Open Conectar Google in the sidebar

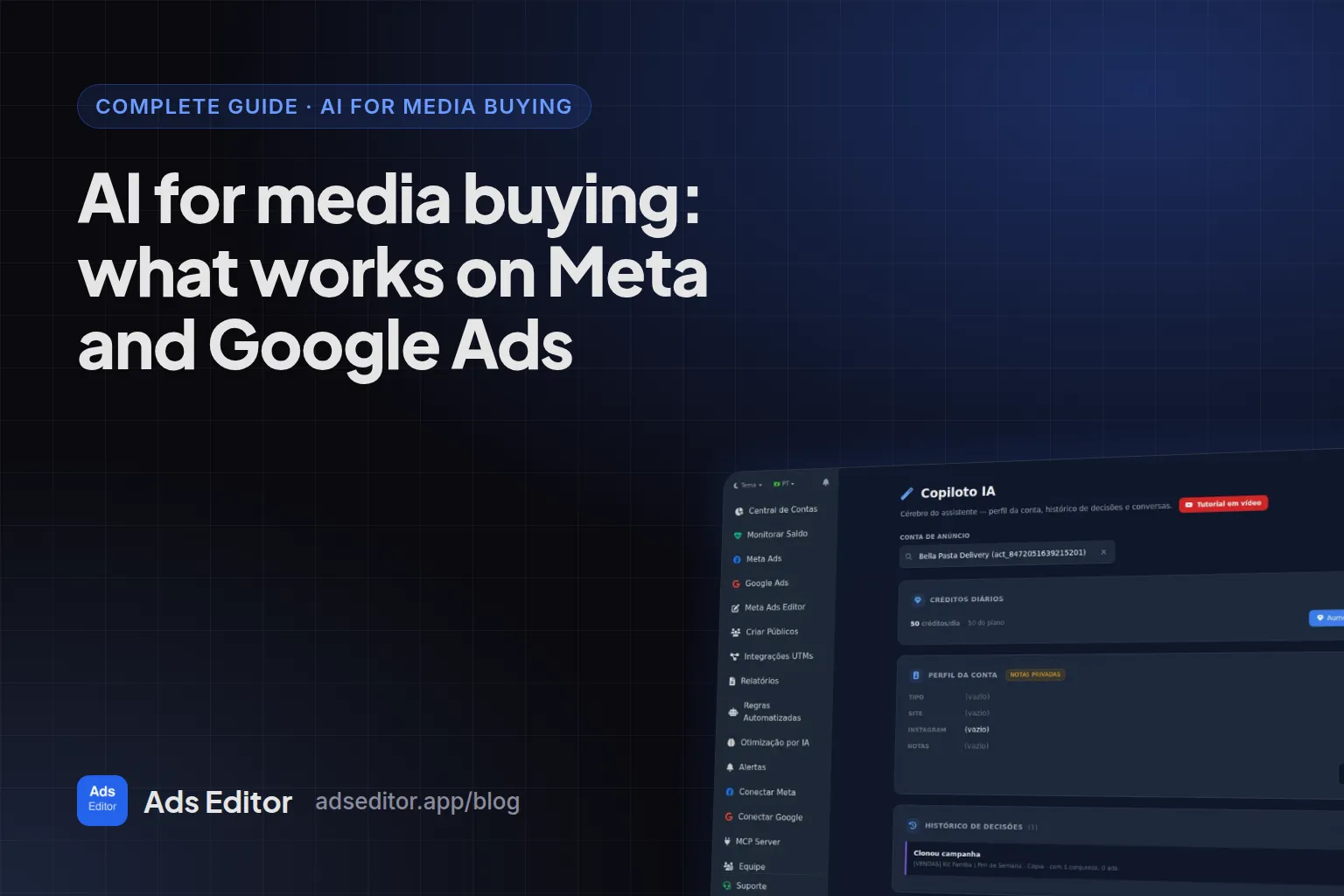coord(763,817)
